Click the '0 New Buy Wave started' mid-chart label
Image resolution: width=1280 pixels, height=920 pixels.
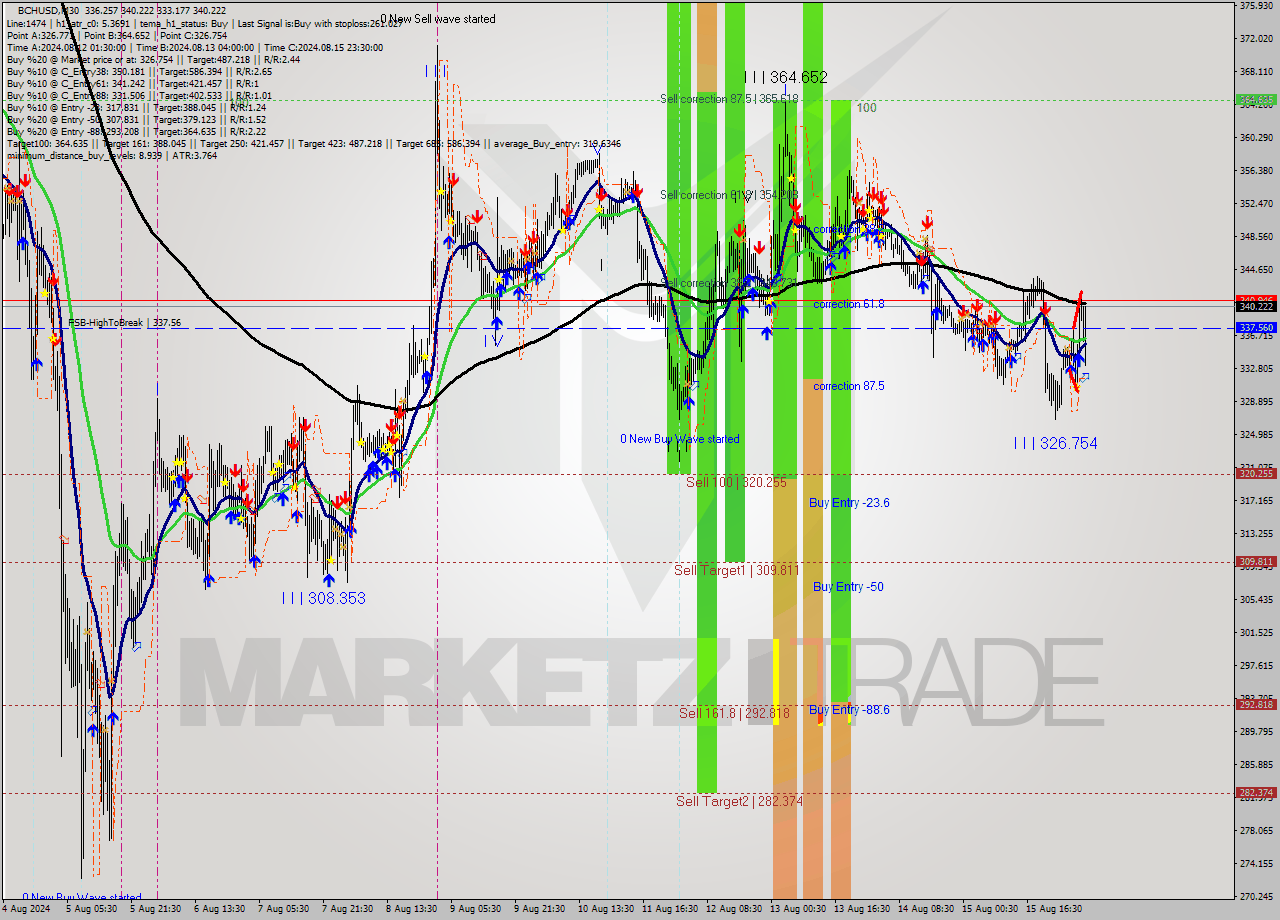[x=680, y=439]
